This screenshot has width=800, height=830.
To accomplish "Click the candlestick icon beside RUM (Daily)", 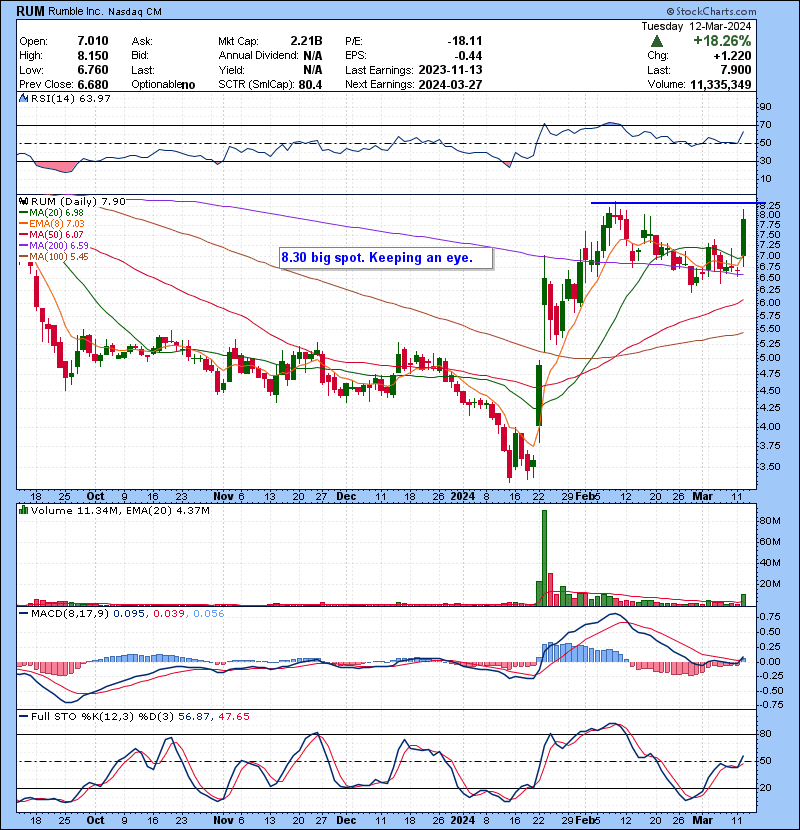I will (23, 201).
